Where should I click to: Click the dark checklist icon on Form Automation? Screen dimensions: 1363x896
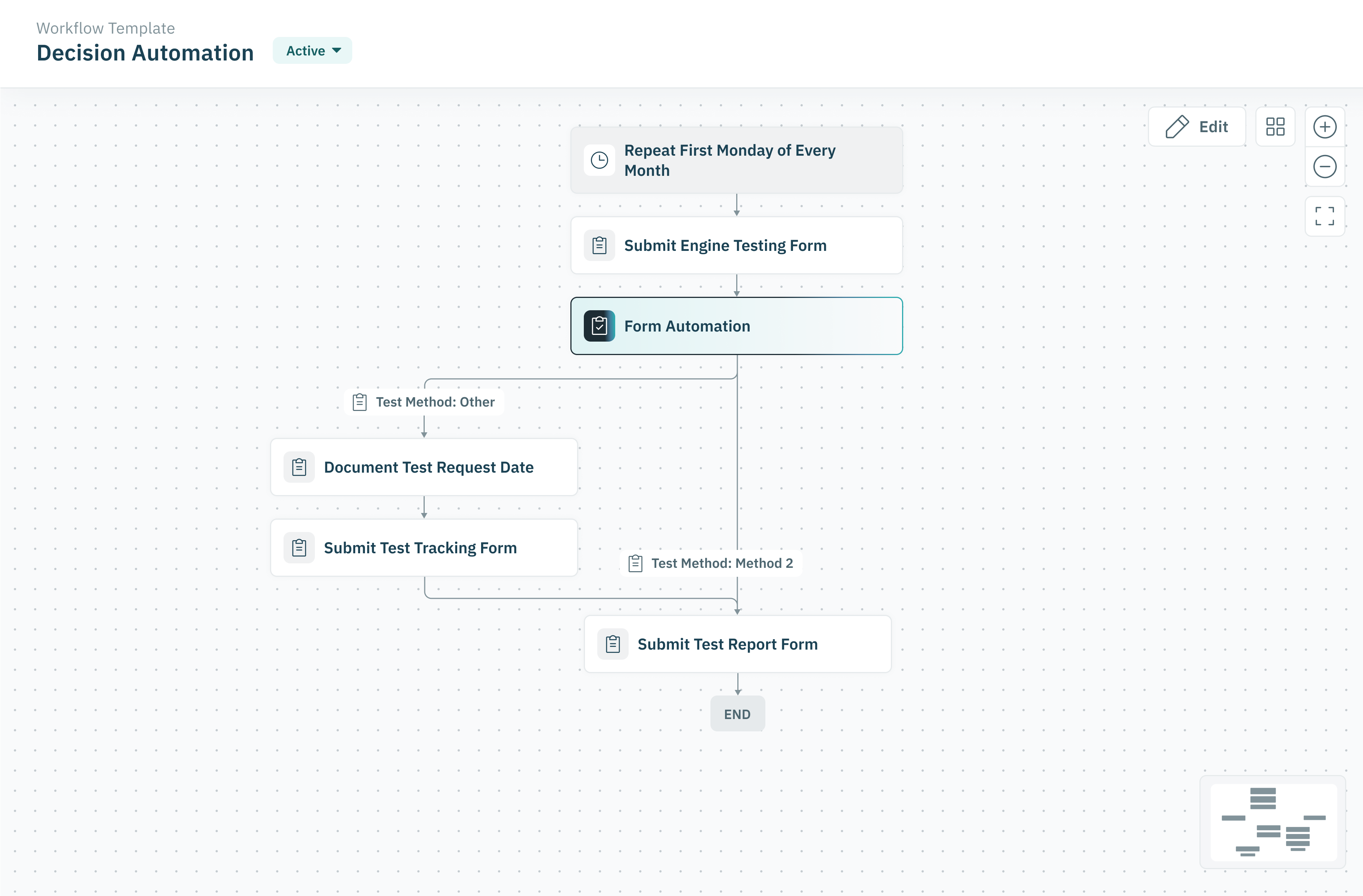click(x=599, y=326)
